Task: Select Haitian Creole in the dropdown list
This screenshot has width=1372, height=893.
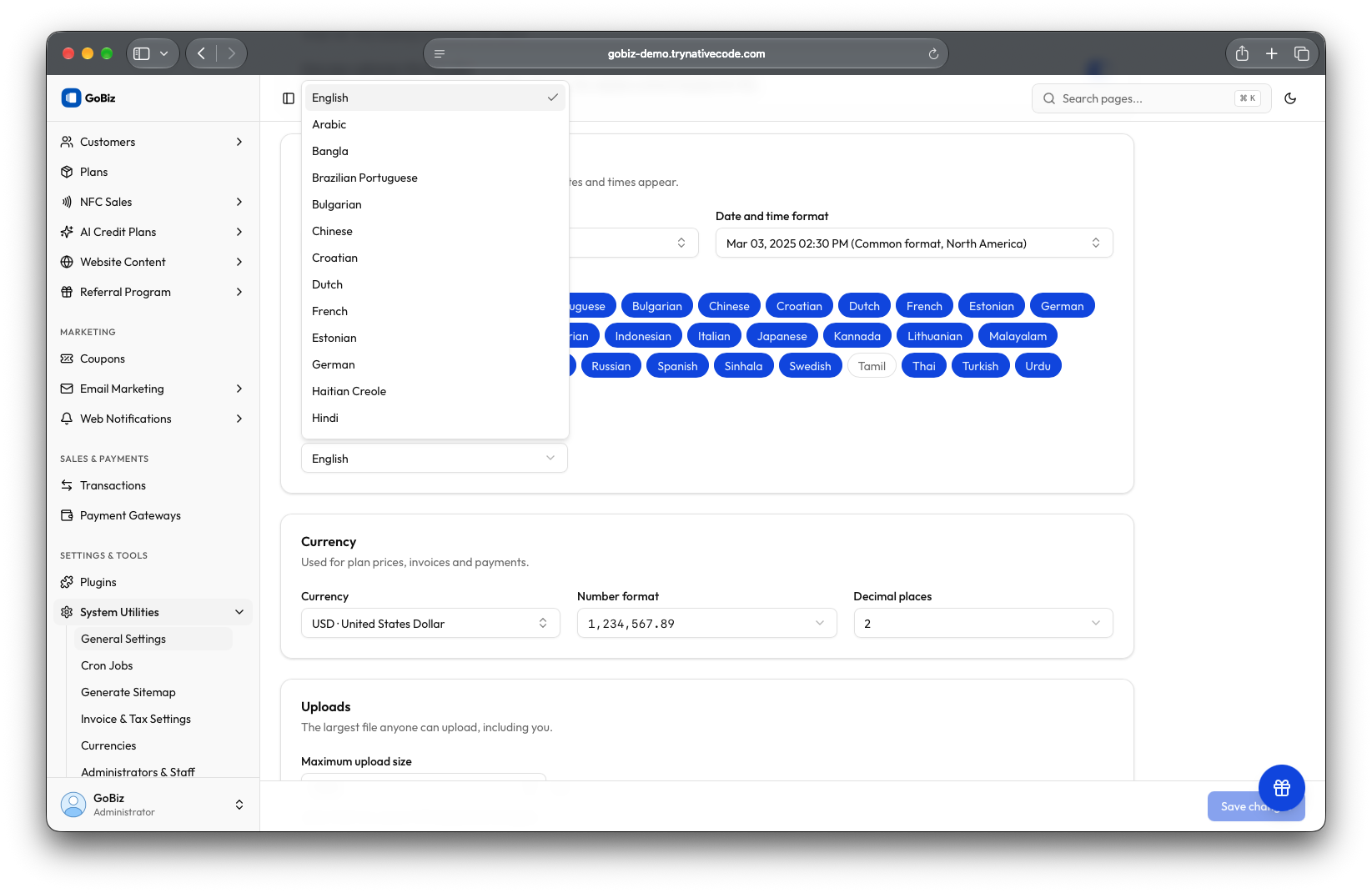Action: (435, 391)
